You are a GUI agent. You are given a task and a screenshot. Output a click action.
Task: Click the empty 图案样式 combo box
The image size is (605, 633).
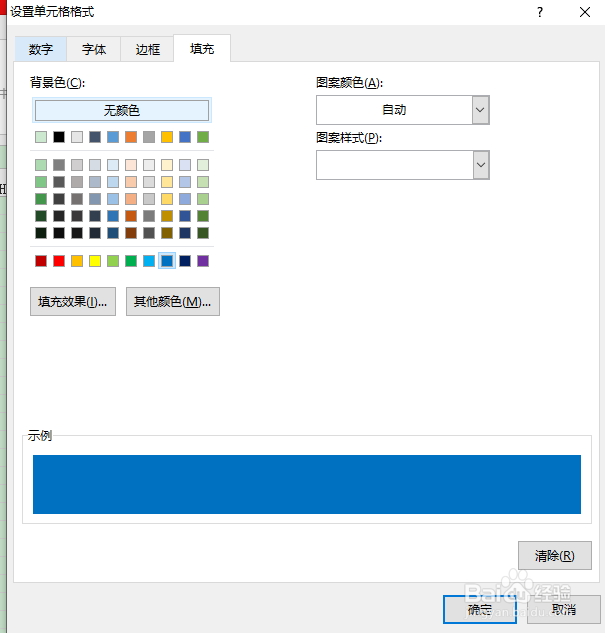click(x=402, y=165)
